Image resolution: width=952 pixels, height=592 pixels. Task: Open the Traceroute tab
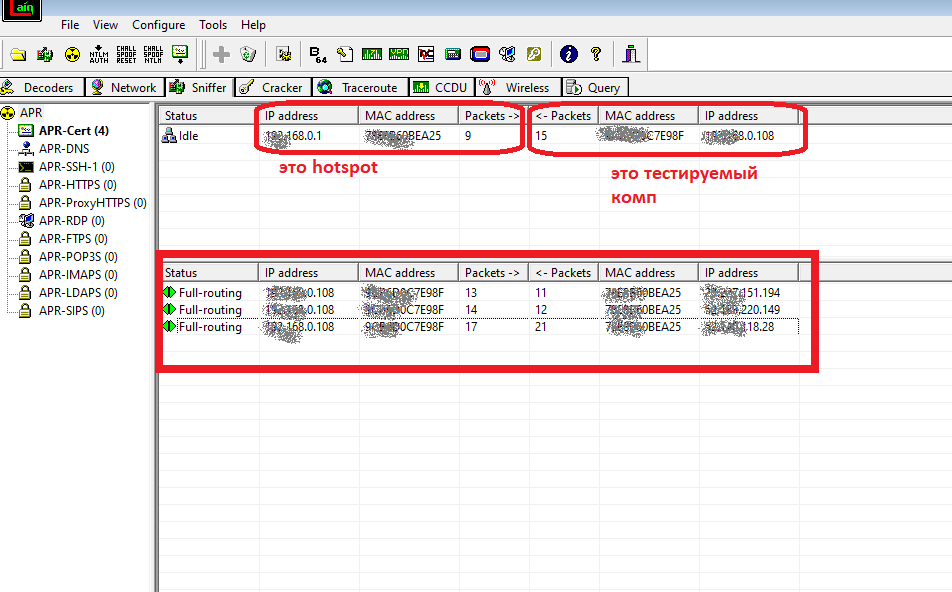point(368,88)
